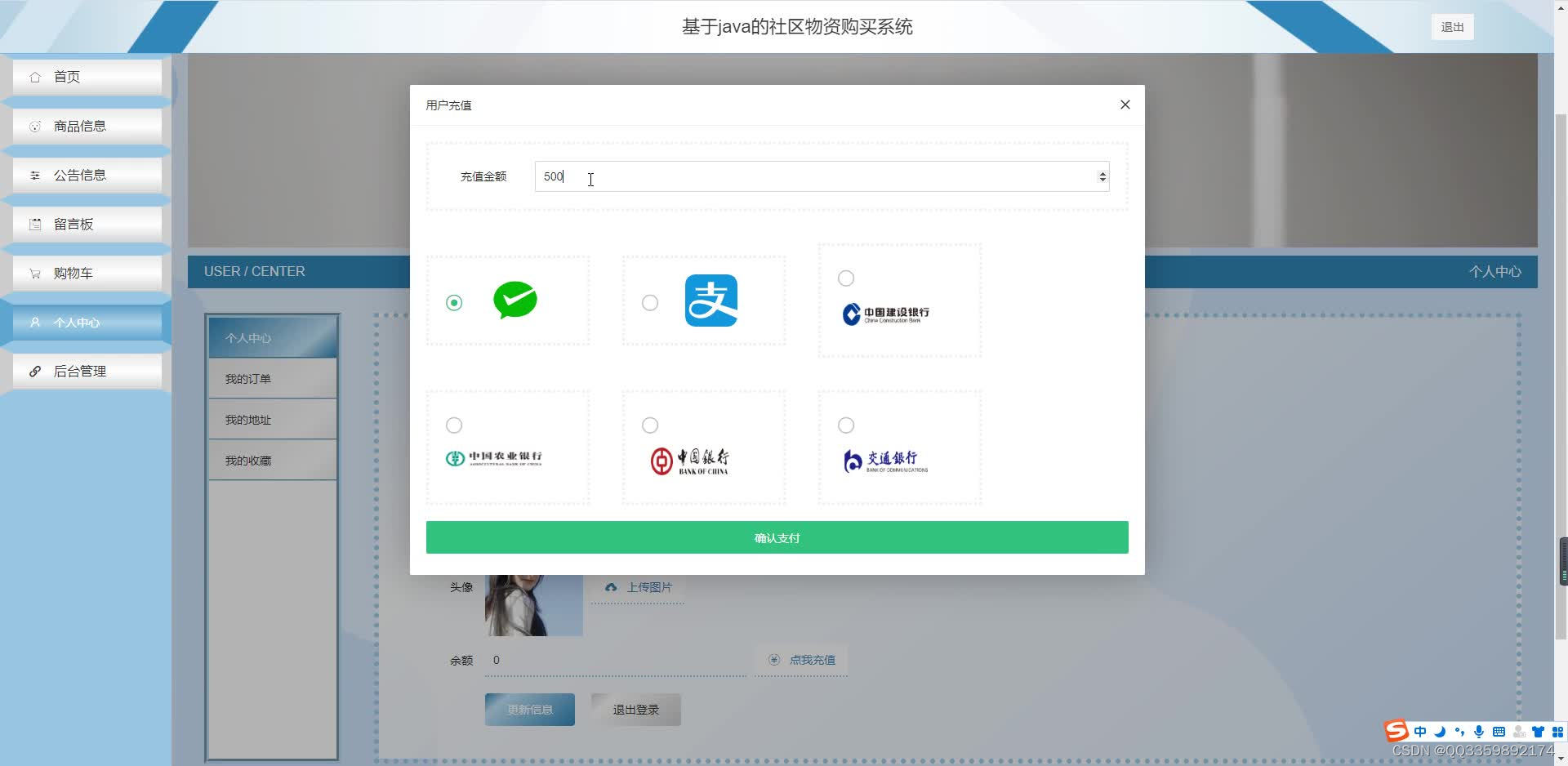Click the 更新信息 button
This screenshot has height=766, width=1568.
pyautogui.click(x=530, y=710)
